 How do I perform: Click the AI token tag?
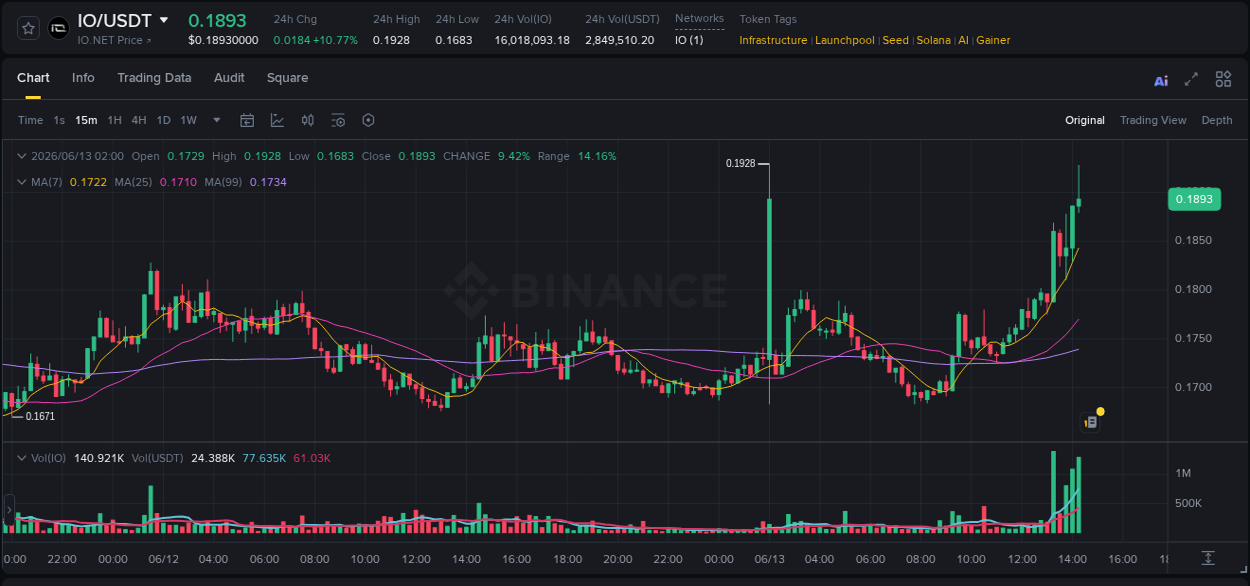pos(963,40)
